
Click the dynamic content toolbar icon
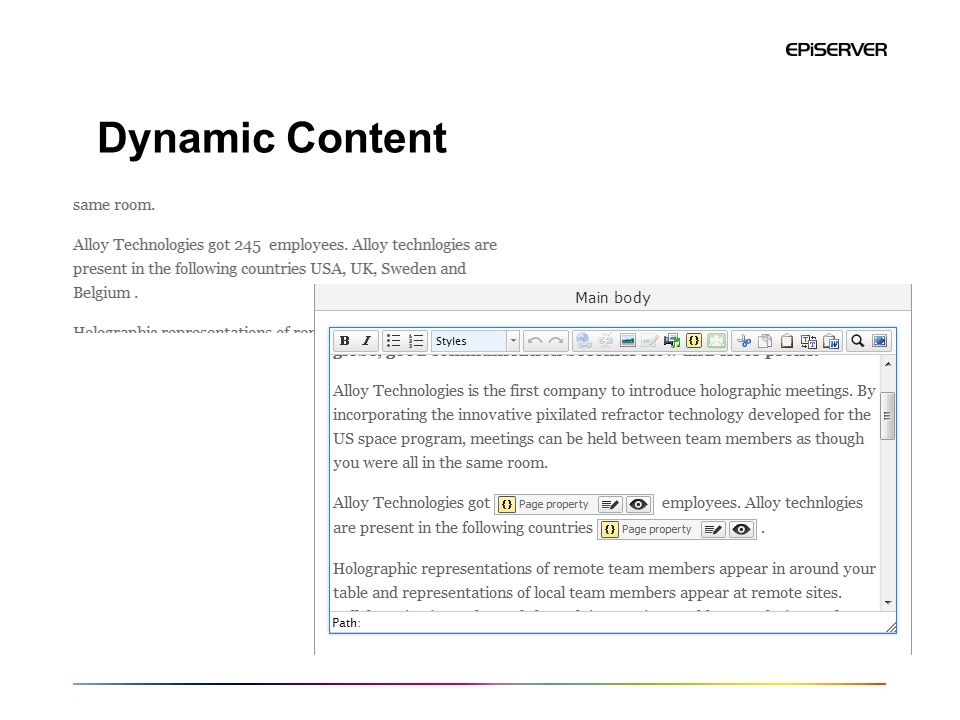click(694, 341)
